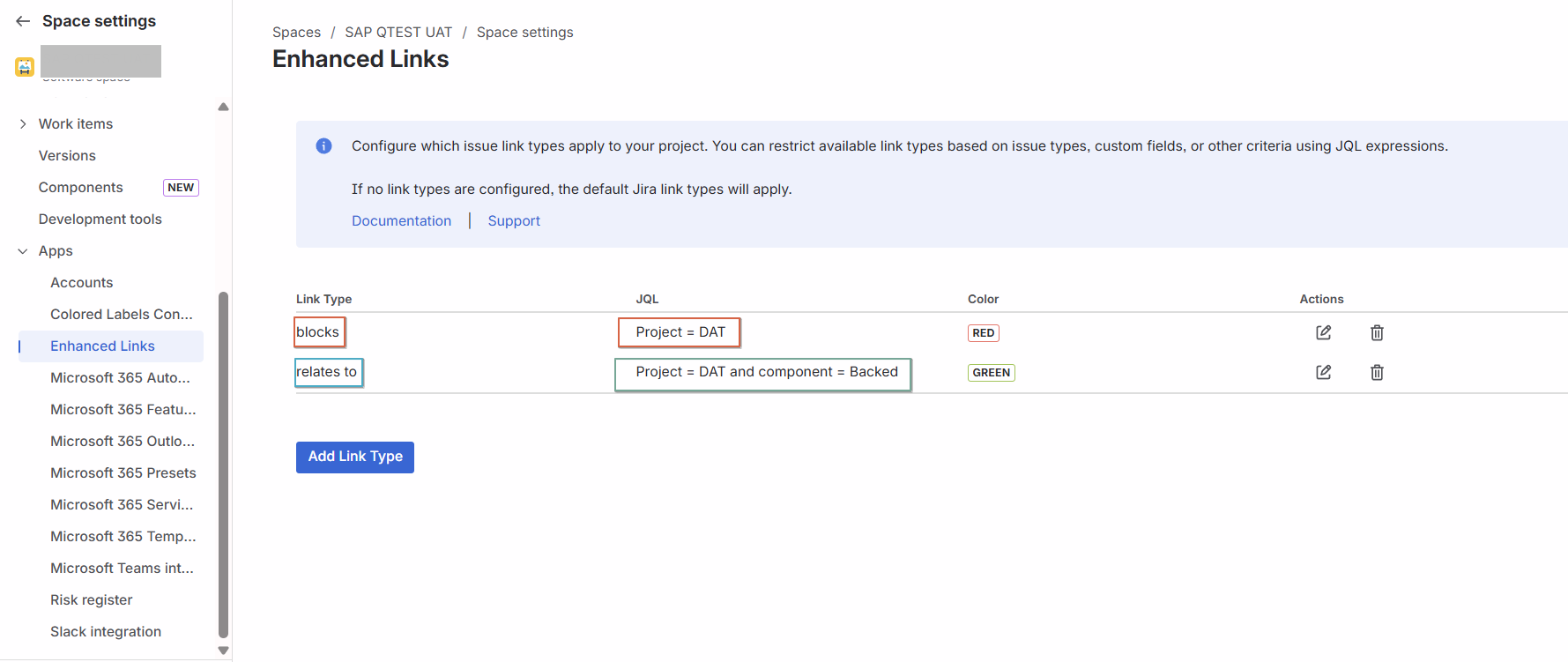Open the Documentation link
1568x662 pixels.
401,221
